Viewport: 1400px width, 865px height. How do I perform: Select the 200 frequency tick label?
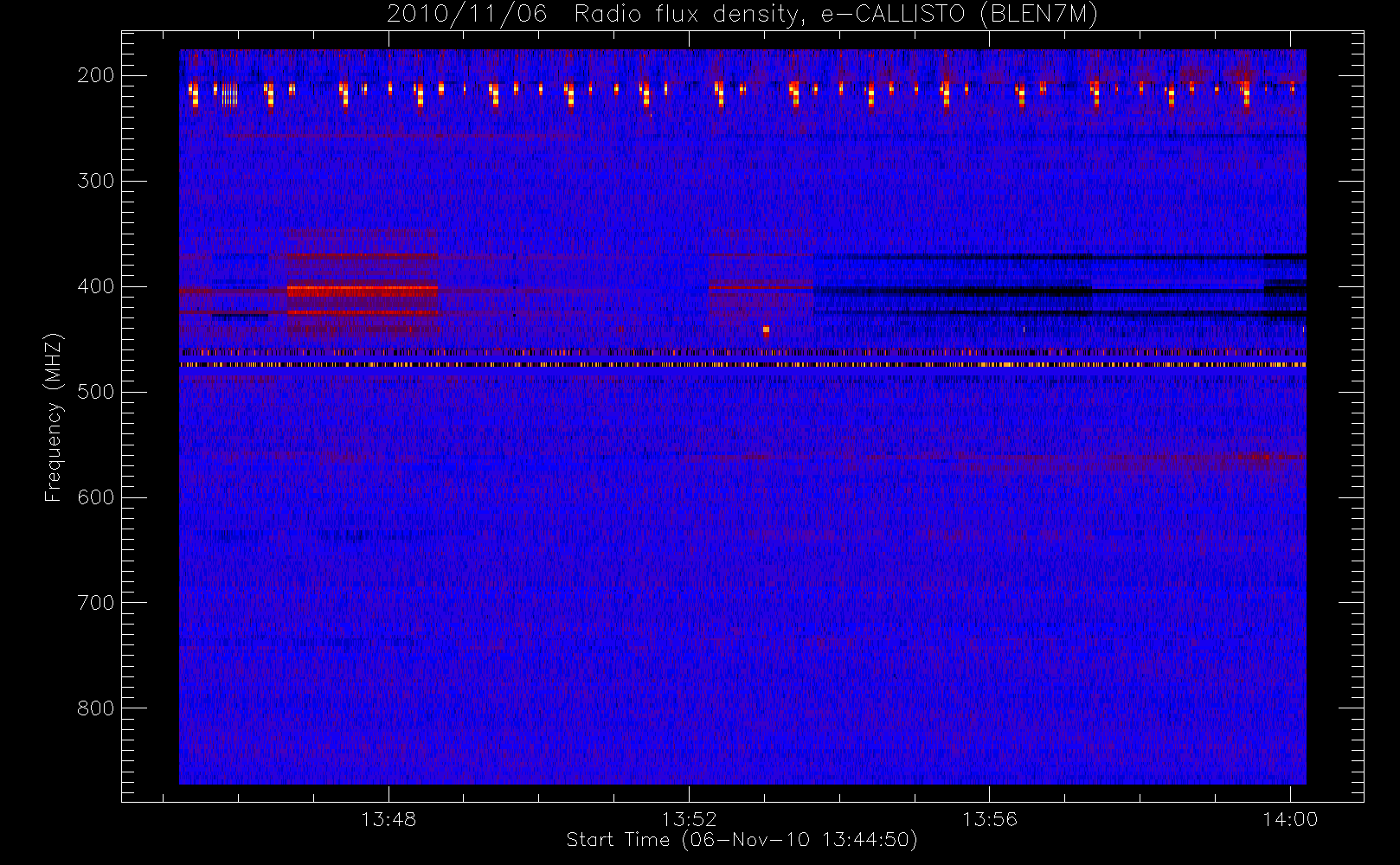pyautogui.click(x=96, y=75)
